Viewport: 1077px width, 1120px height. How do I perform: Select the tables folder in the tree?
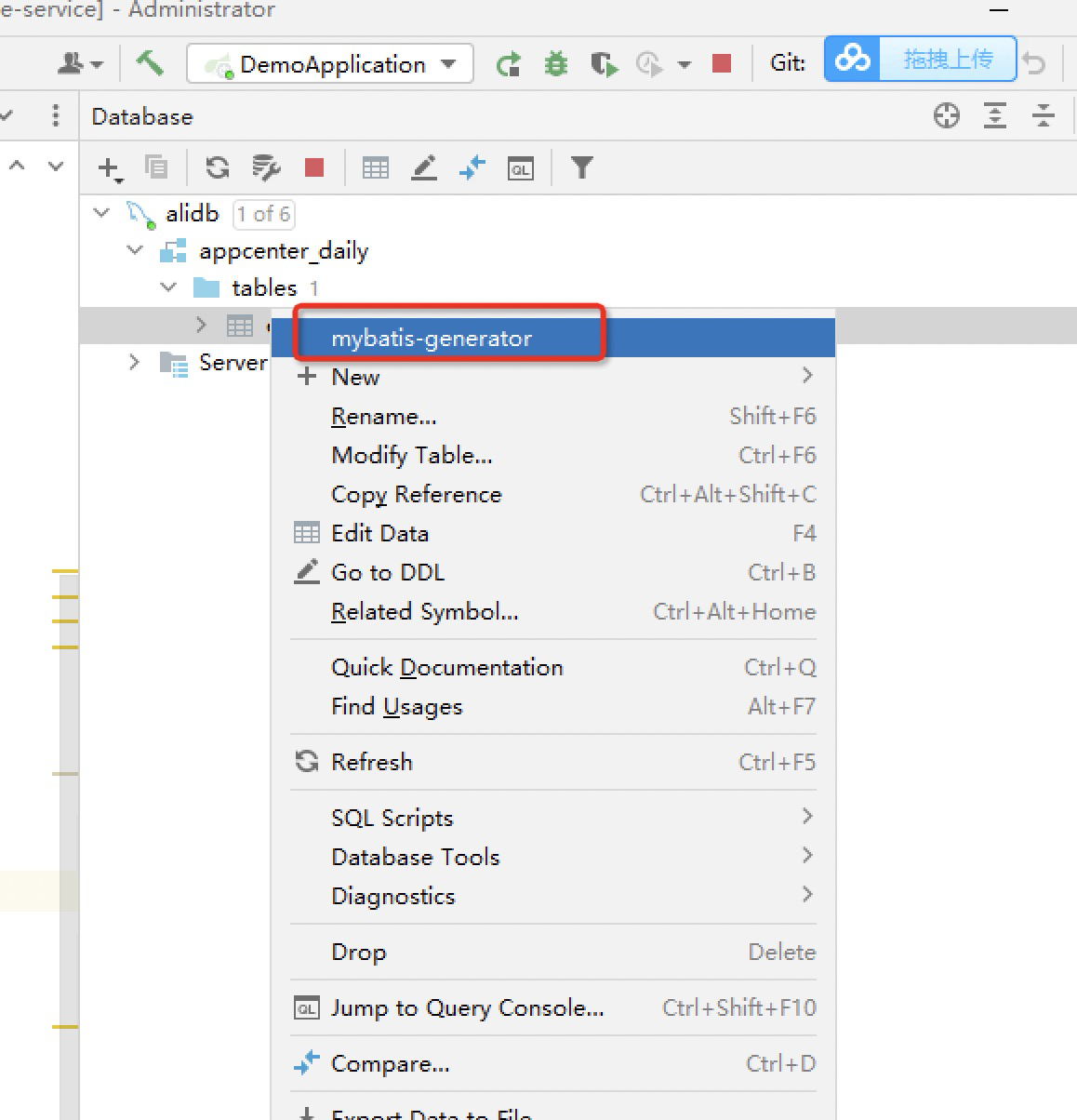click(x=264, y=287)
